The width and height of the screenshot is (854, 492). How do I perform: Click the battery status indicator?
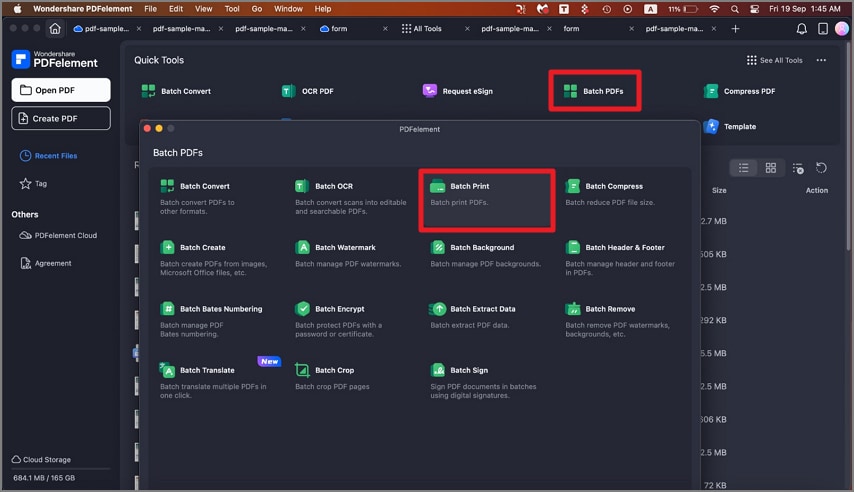(x=683, y=9)
